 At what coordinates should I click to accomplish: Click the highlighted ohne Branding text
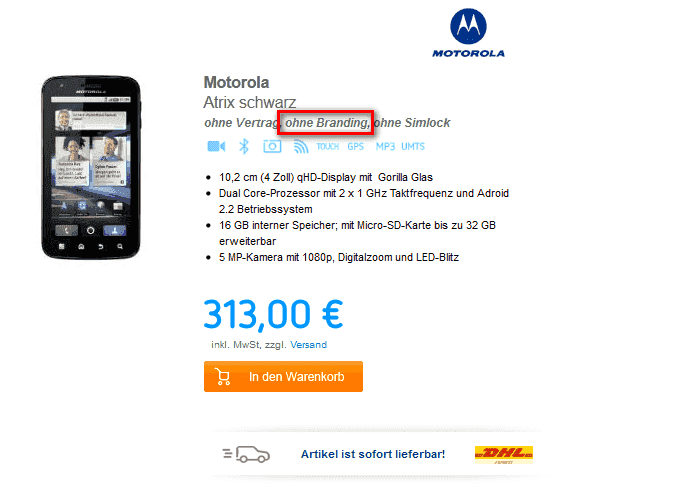click(x=325, y=122)
